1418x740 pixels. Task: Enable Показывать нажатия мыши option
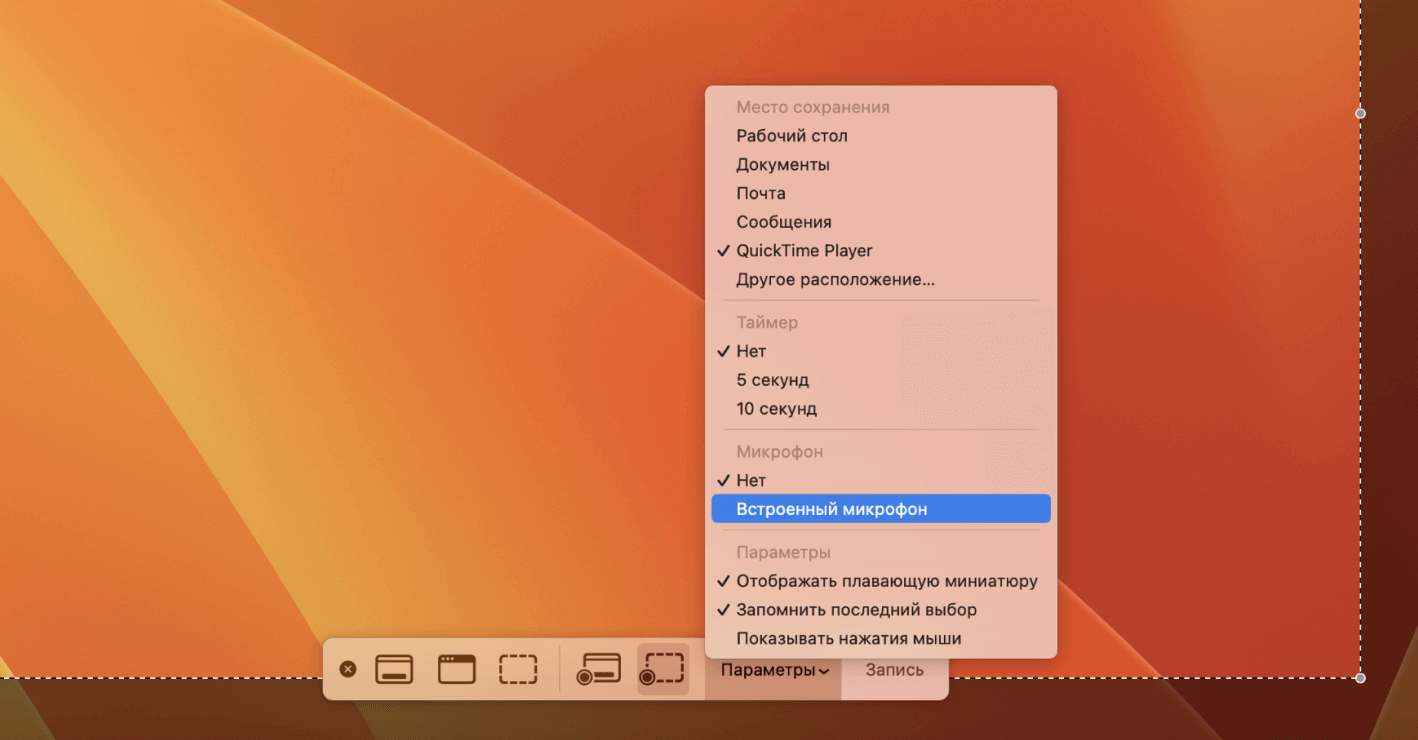(x=848, y=639)
